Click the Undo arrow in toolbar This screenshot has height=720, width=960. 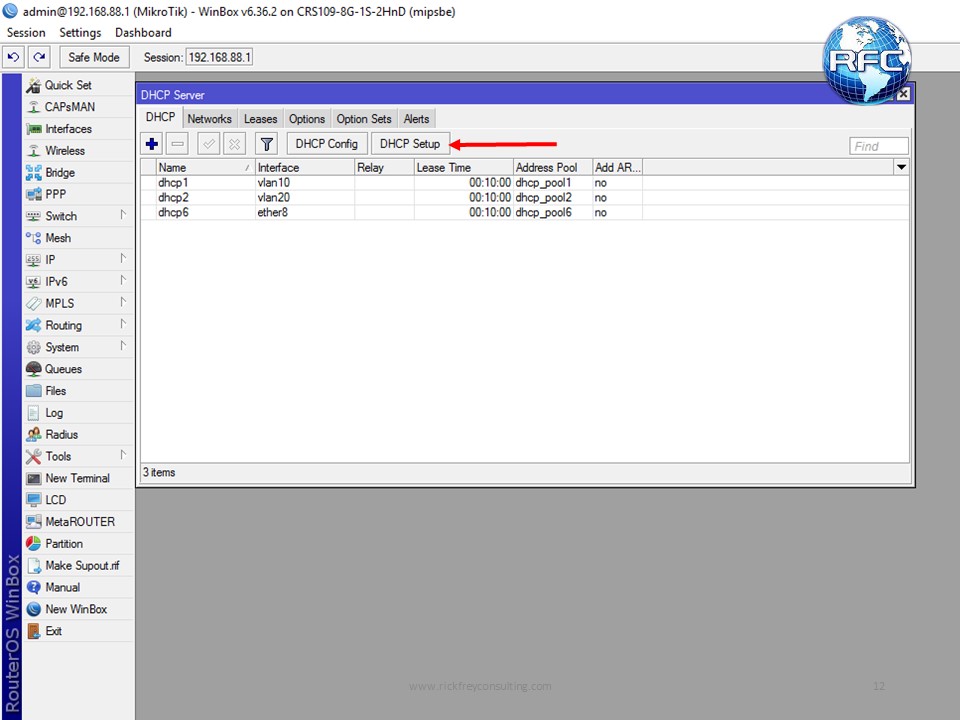[13, 57]
